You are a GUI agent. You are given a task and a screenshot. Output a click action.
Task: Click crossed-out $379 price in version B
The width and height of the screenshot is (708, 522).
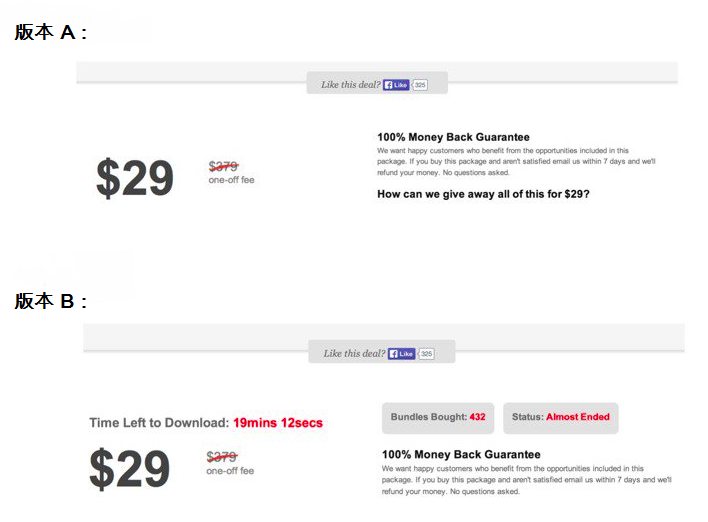pyautogui.click(x=221, y=457)
